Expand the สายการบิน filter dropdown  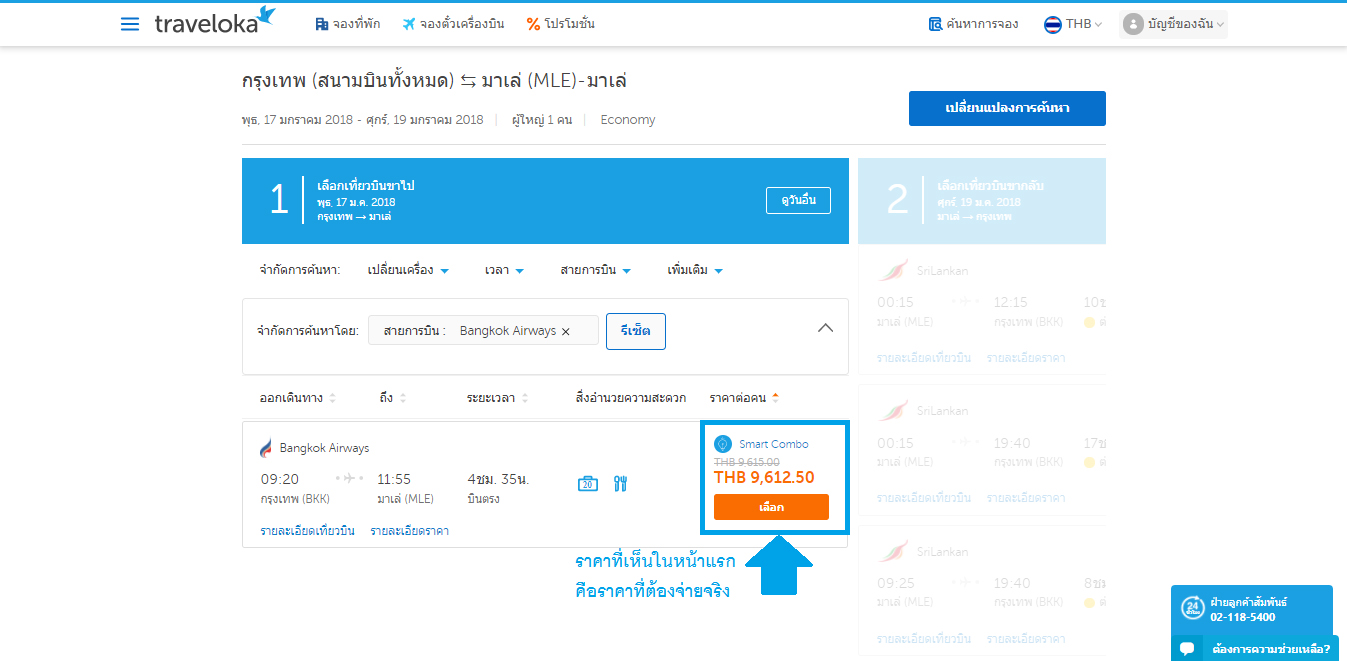[x=596, y=270]
